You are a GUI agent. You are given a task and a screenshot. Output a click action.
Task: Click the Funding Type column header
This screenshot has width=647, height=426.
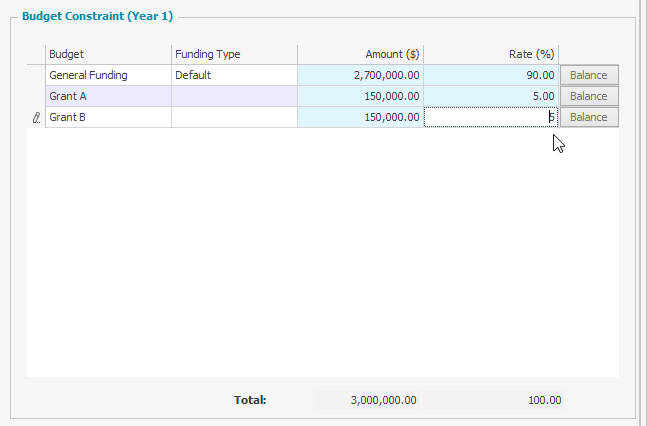[234, 54]
